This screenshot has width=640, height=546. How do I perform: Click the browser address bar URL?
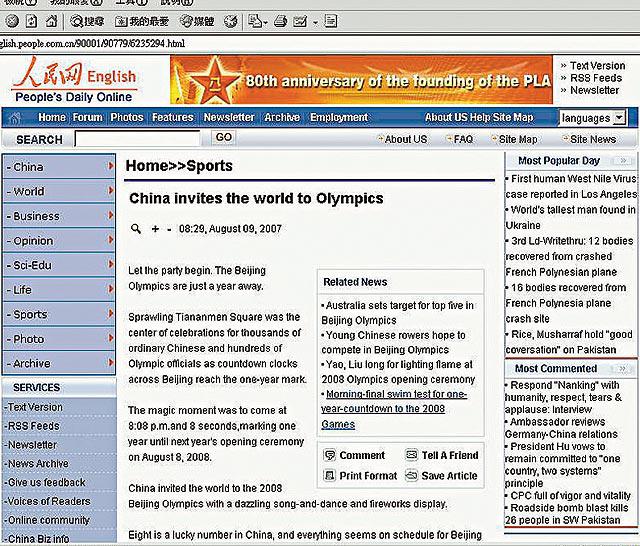(x=93, y=43)
